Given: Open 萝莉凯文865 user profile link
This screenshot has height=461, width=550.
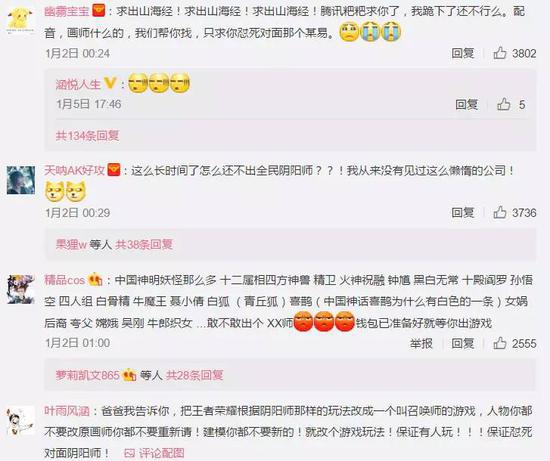Looking at the screenshot, I should 87,375.
